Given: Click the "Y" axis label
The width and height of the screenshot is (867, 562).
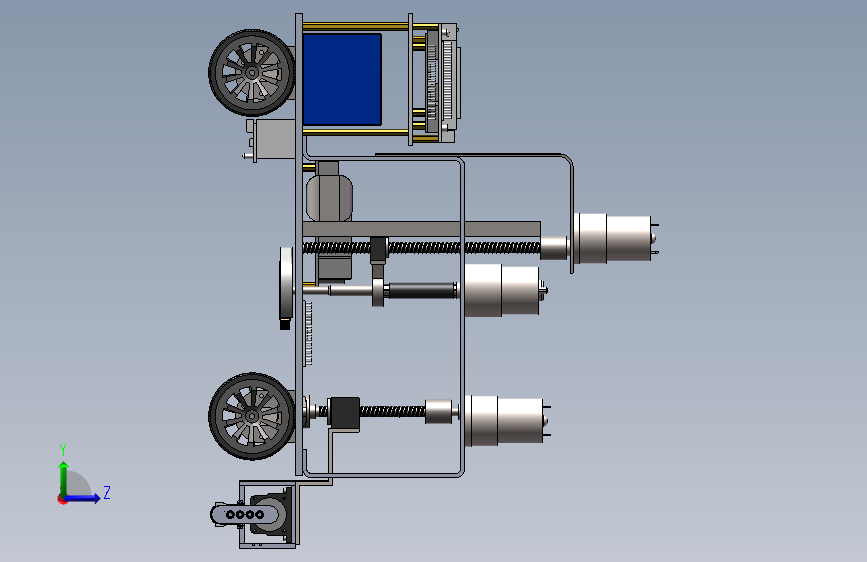Looking at the screenshot, I should pyautogui.click(x=63, y=449).
